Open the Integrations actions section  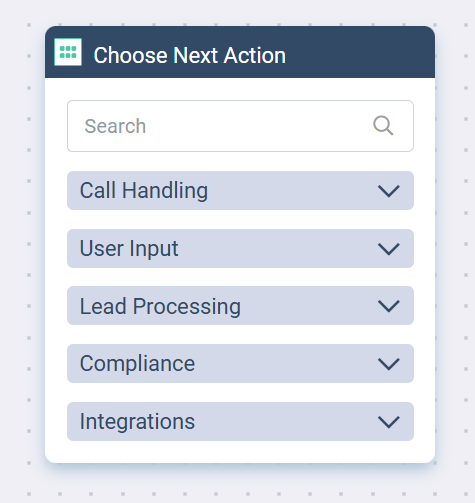(x=240, y=422)
